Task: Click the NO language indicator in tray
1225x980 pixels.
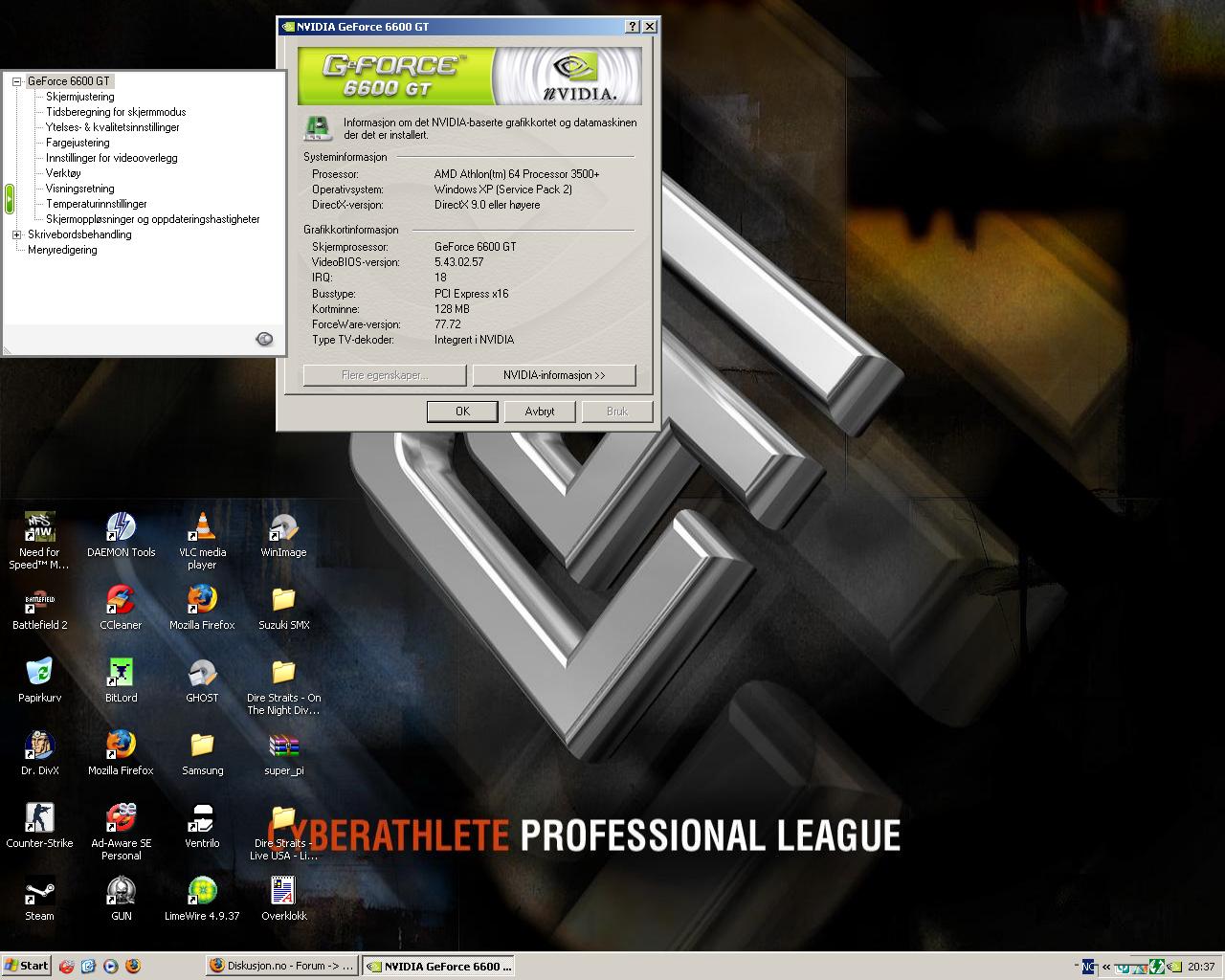Action: (x=1089, y=967)
